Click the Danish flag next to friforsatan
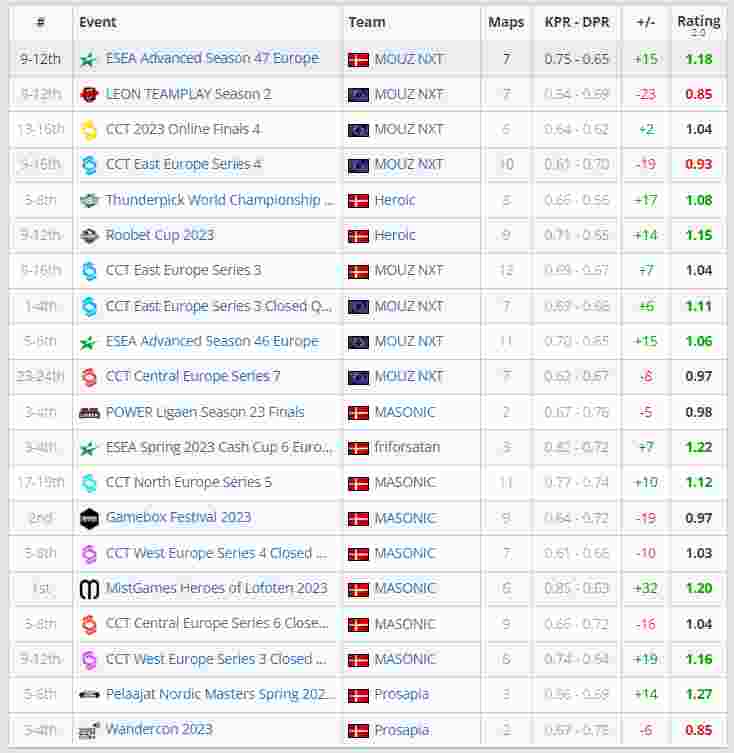Viewport: 734px width, 753px height. 358,448
